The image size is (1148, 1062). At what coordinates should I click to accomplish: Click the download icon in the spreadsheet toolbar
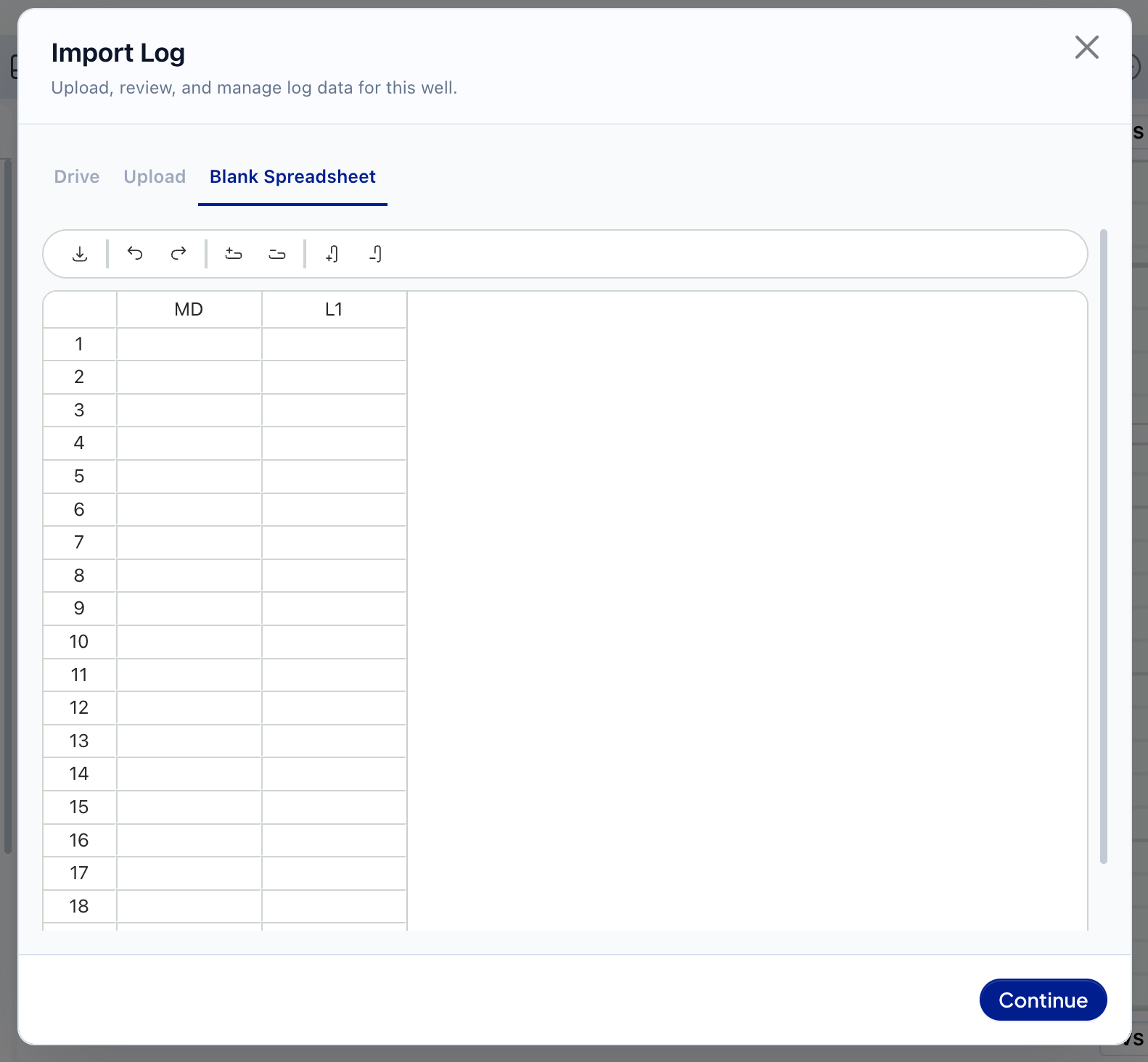click(x=80, y=254)
